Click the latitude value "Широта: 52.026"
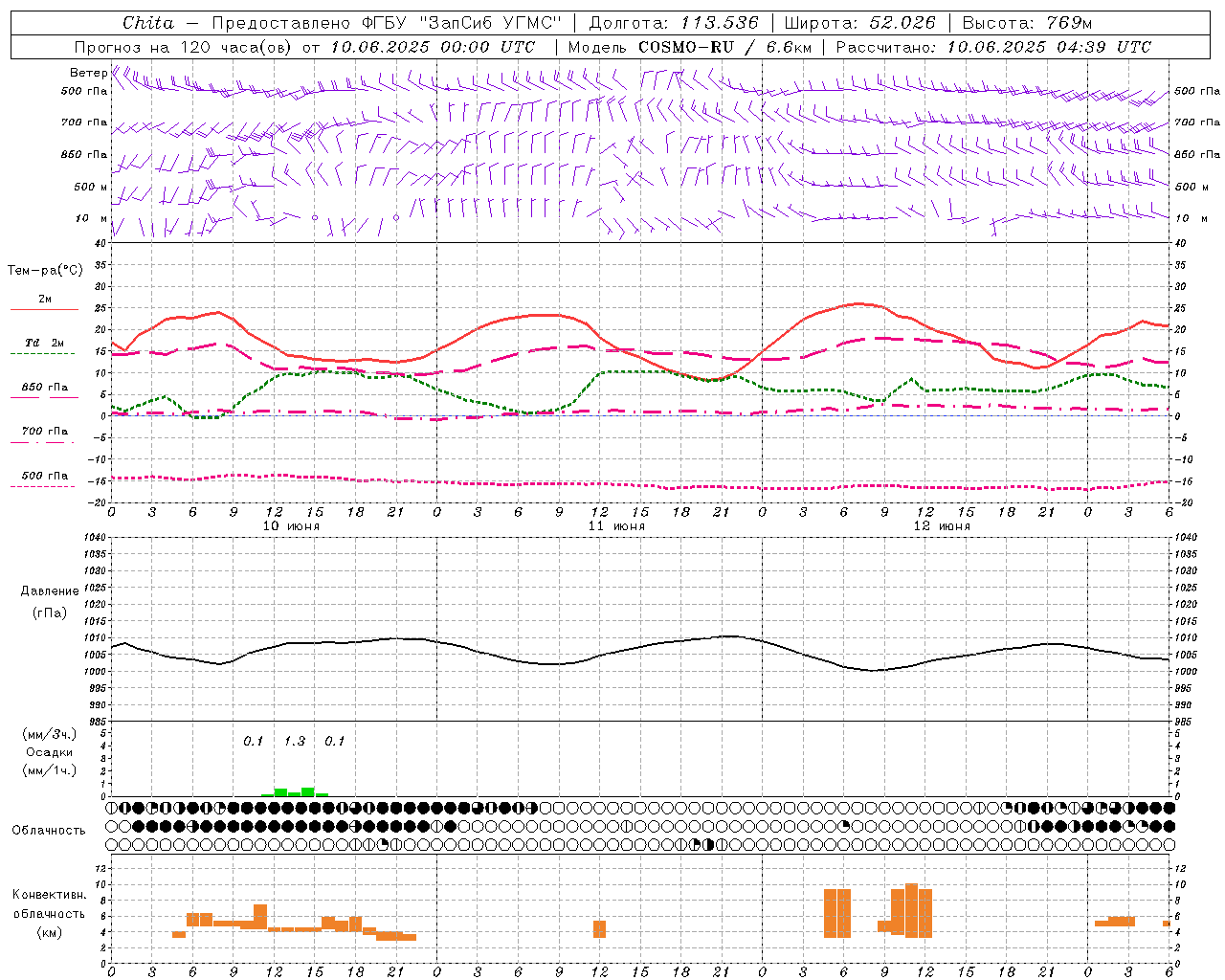Image resolution: width=1225 pixels, height=980 pixels. pos(859,23)
